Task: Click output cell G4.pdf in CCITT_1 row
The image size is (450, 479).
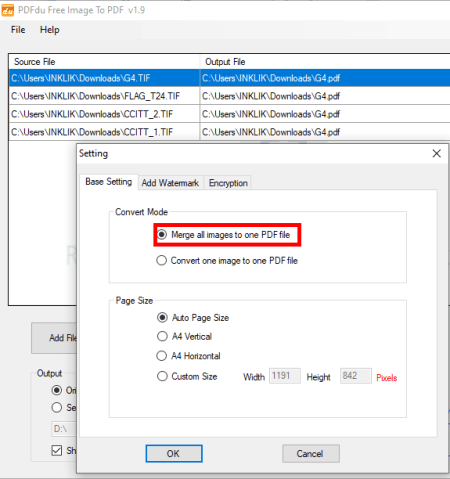Action: point(325,132)
